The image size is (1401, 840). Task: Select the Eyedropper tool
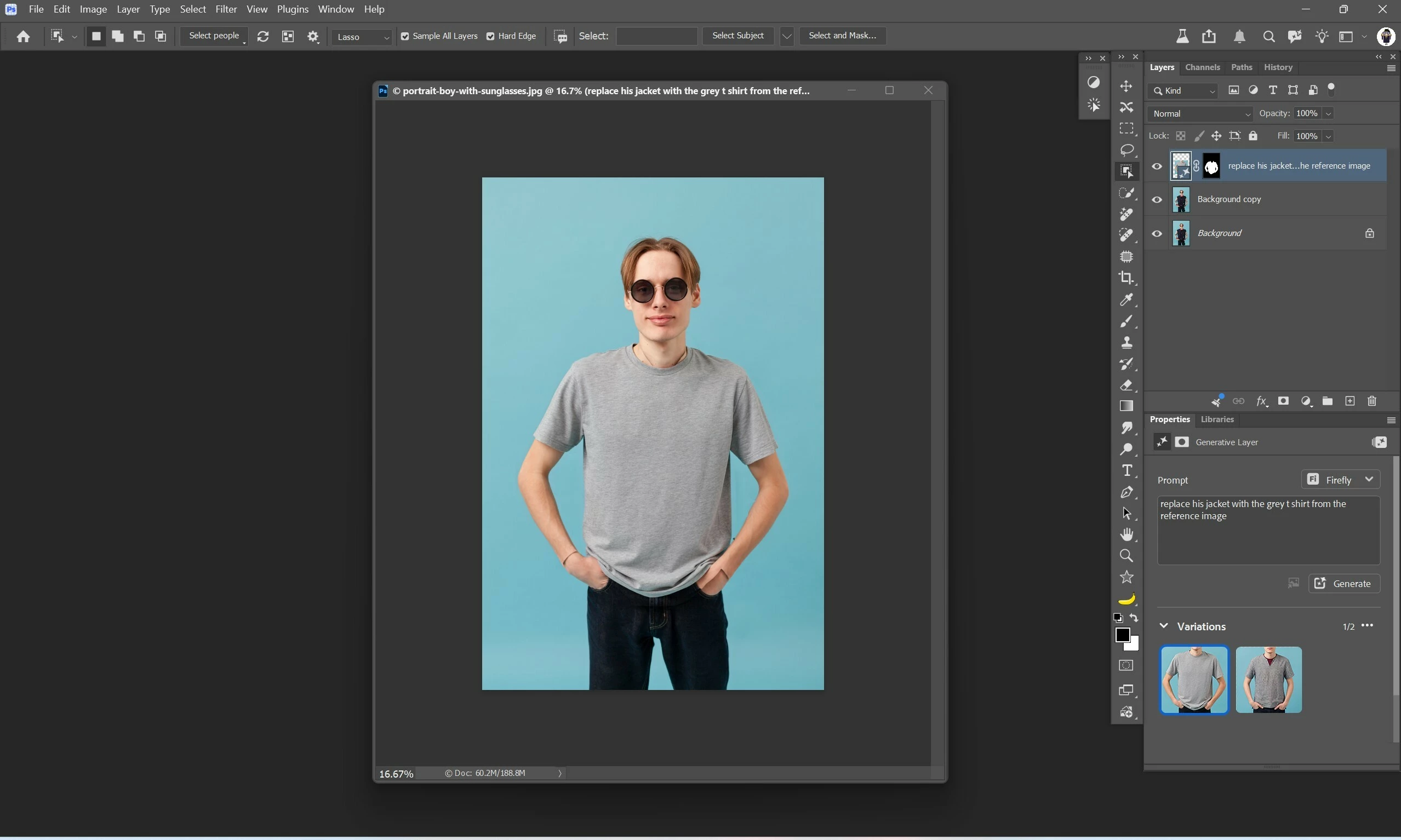1126,300
